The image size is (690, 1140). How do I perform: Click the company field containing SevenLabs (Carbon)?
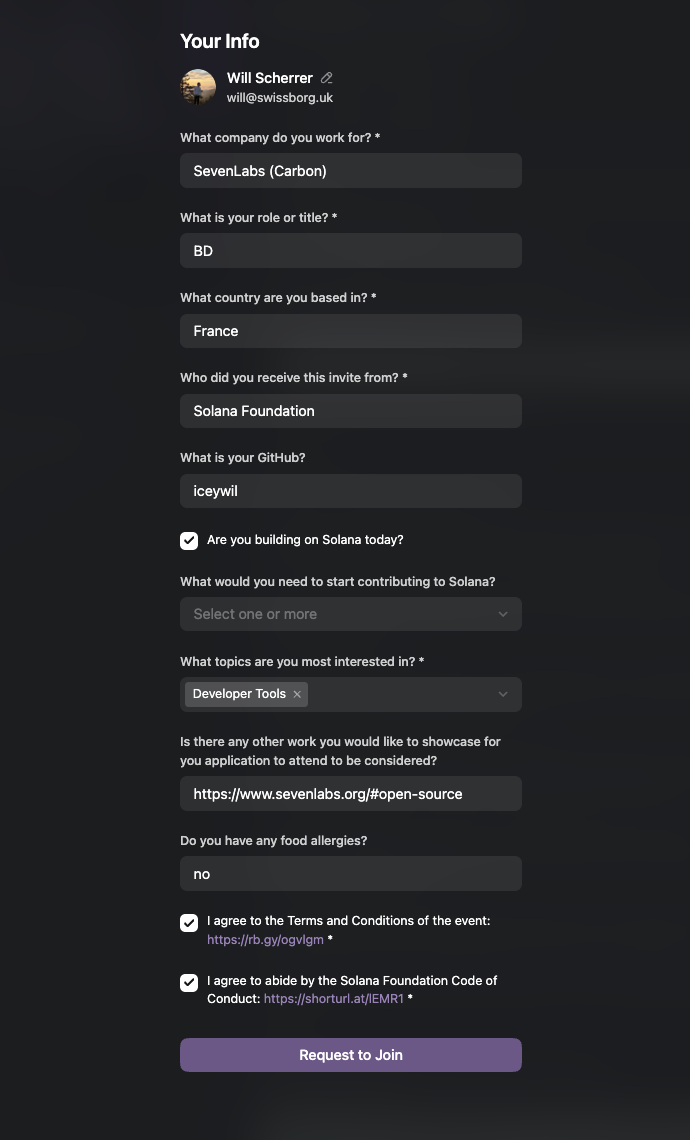pyautogui.click(x=350, y=171)
